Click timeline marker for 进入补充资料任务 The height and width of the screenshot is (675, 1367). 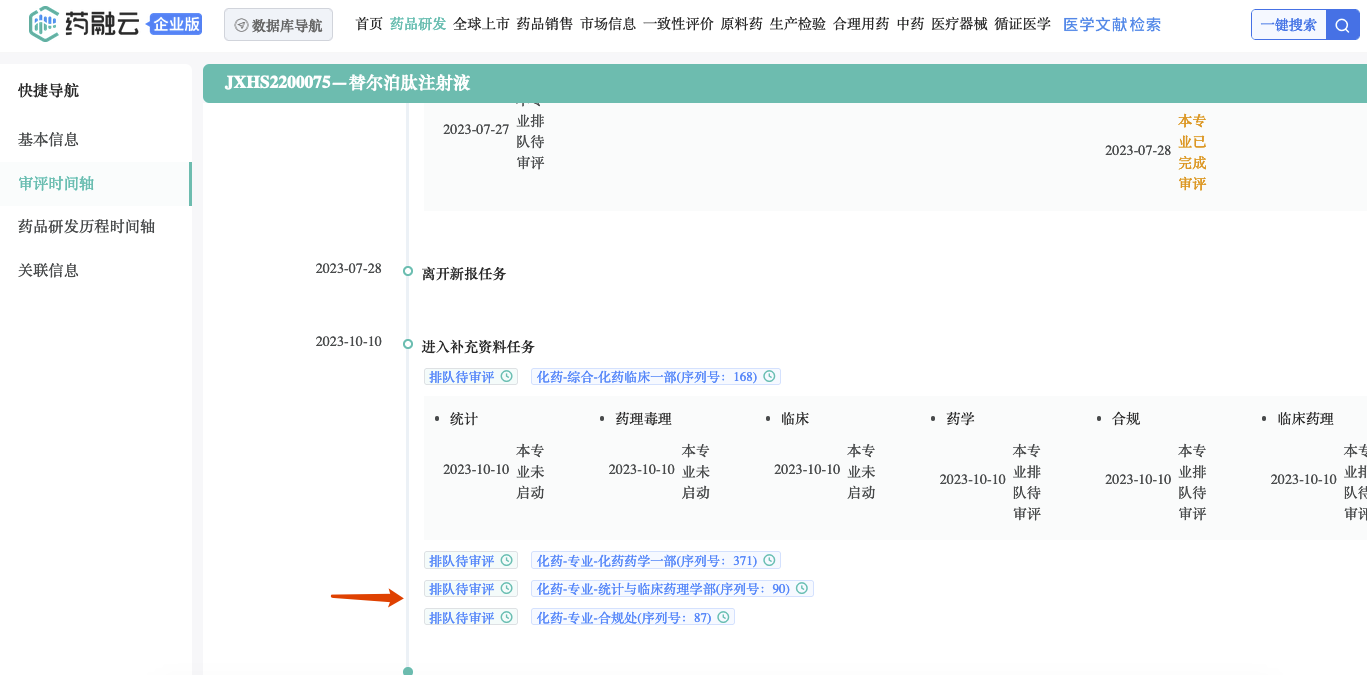tap(408, 344)
